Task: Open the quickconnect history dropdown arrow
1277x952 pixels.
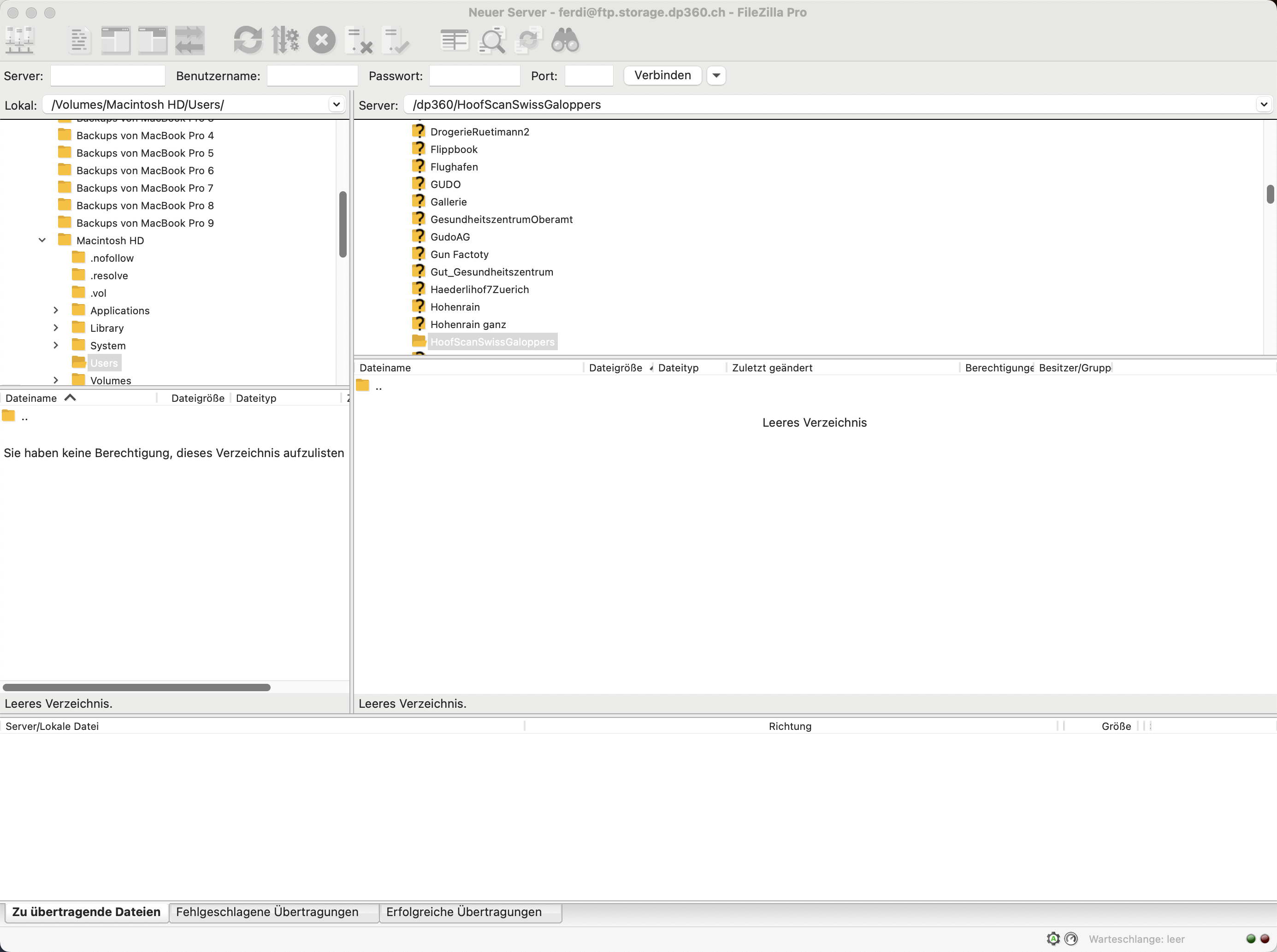Action: point(716,76)
